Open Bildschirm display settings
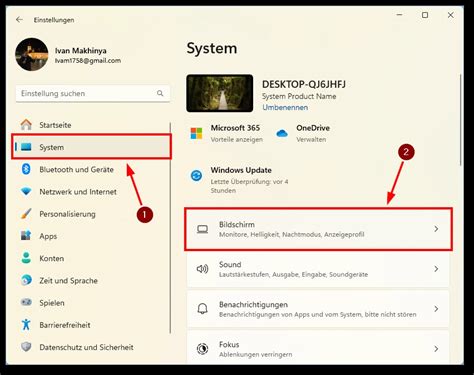Viewport: 474px width, 375px height. point(318,229)
